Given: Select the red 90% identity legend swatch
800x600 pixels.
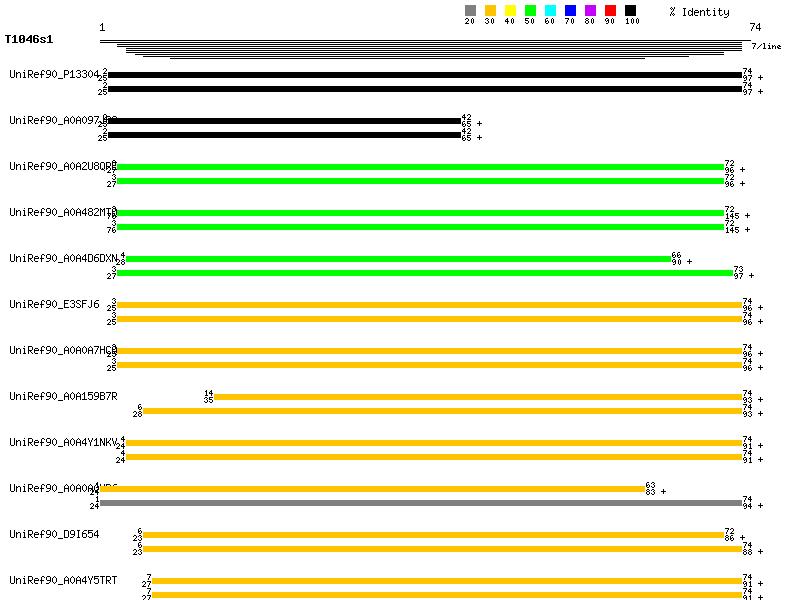Looking at the screenshot, I should (610, 11).
